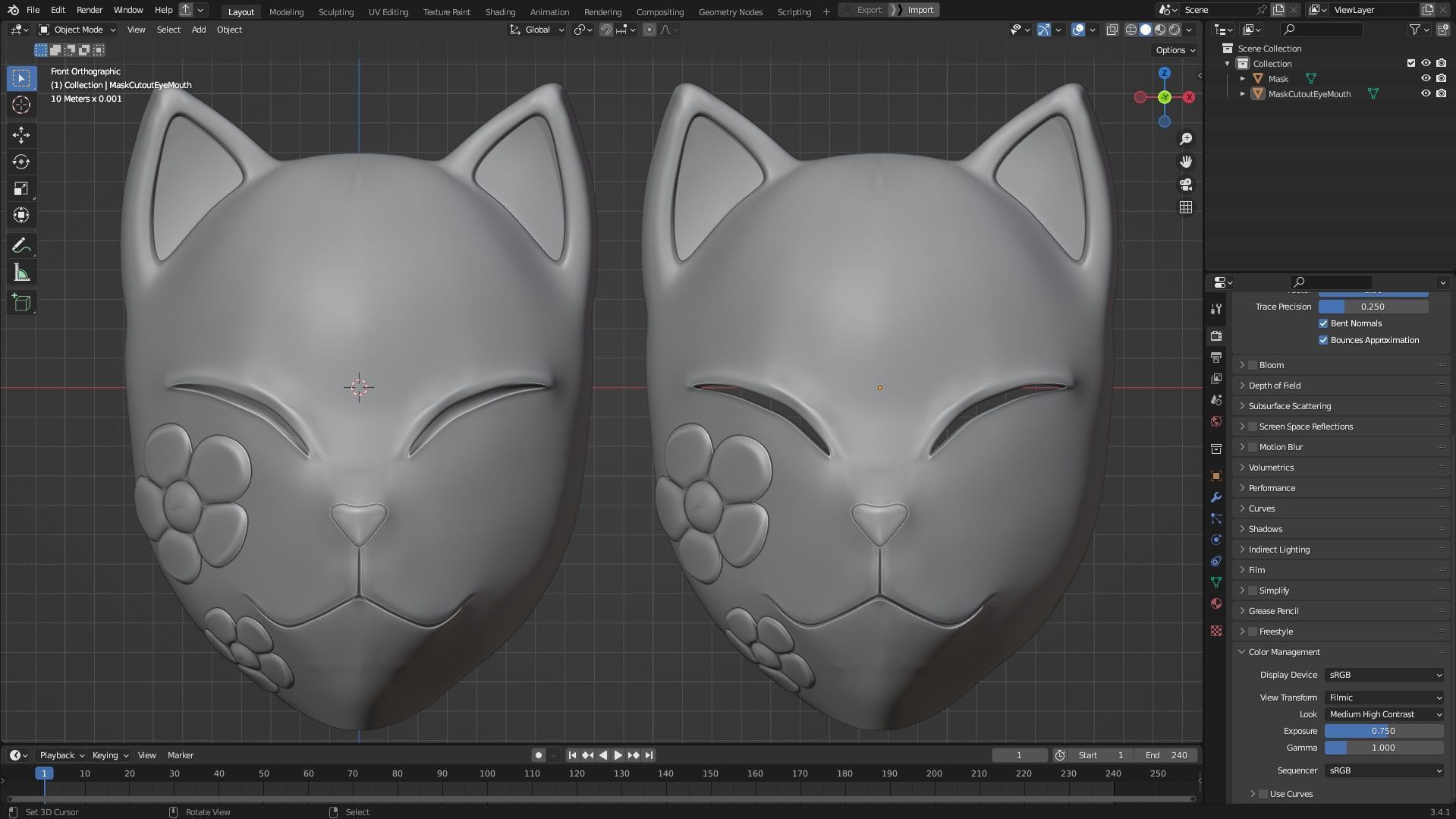Hide the Mask object in viewport
This screenshot has height=819, width=1456.
pos(1426,78)
